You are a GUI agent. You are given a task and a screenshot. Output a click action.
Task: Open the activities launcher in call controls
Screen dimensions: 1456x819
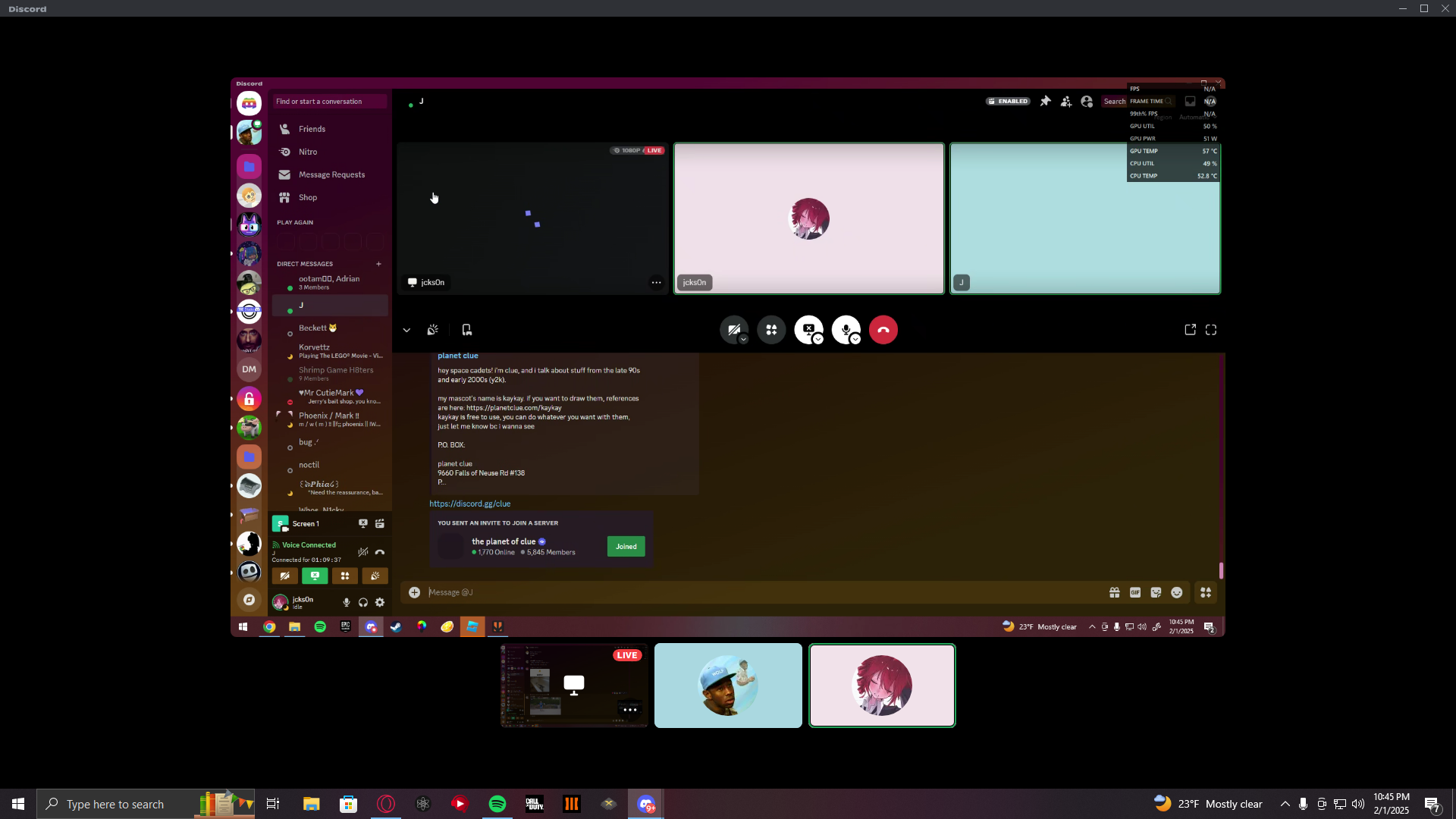[x=771, y=330]
